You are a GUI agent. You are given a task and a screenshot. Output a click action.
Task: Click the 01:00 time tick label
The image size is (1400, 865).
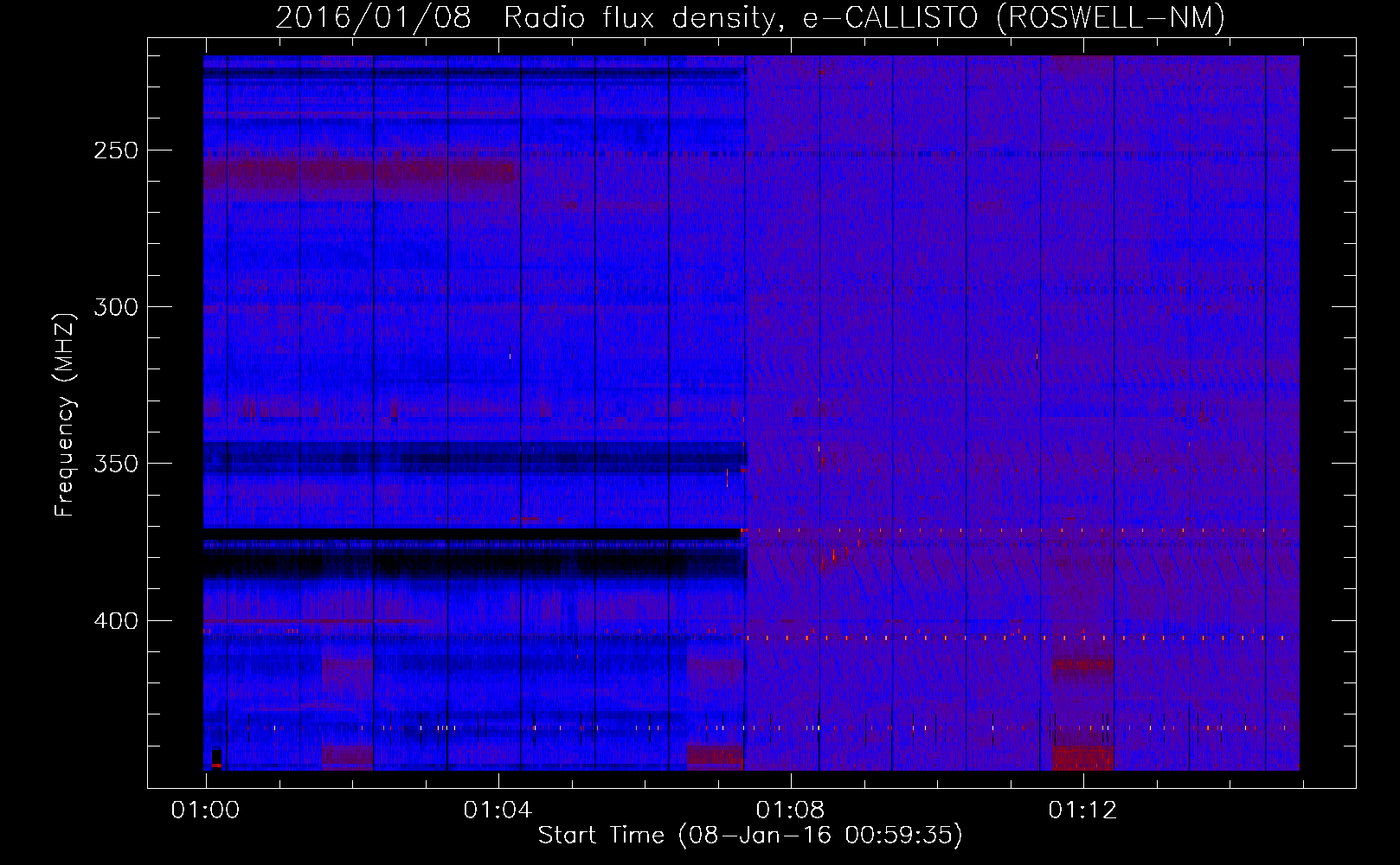pyautogui.click(x=205, y=811)
